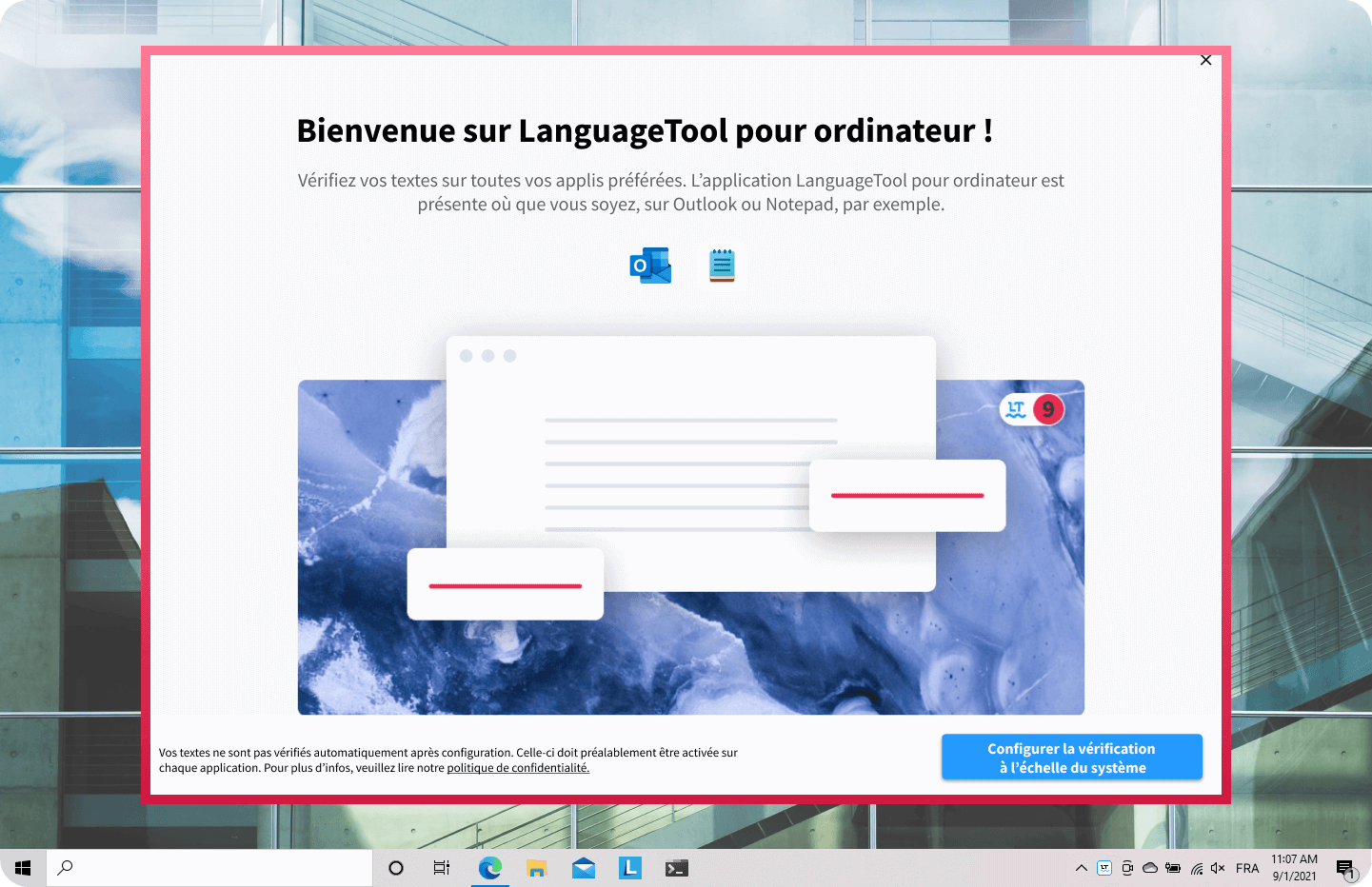Click the Notepad app icon
This screenshot has height=887, width=1372.
point(722,266)
